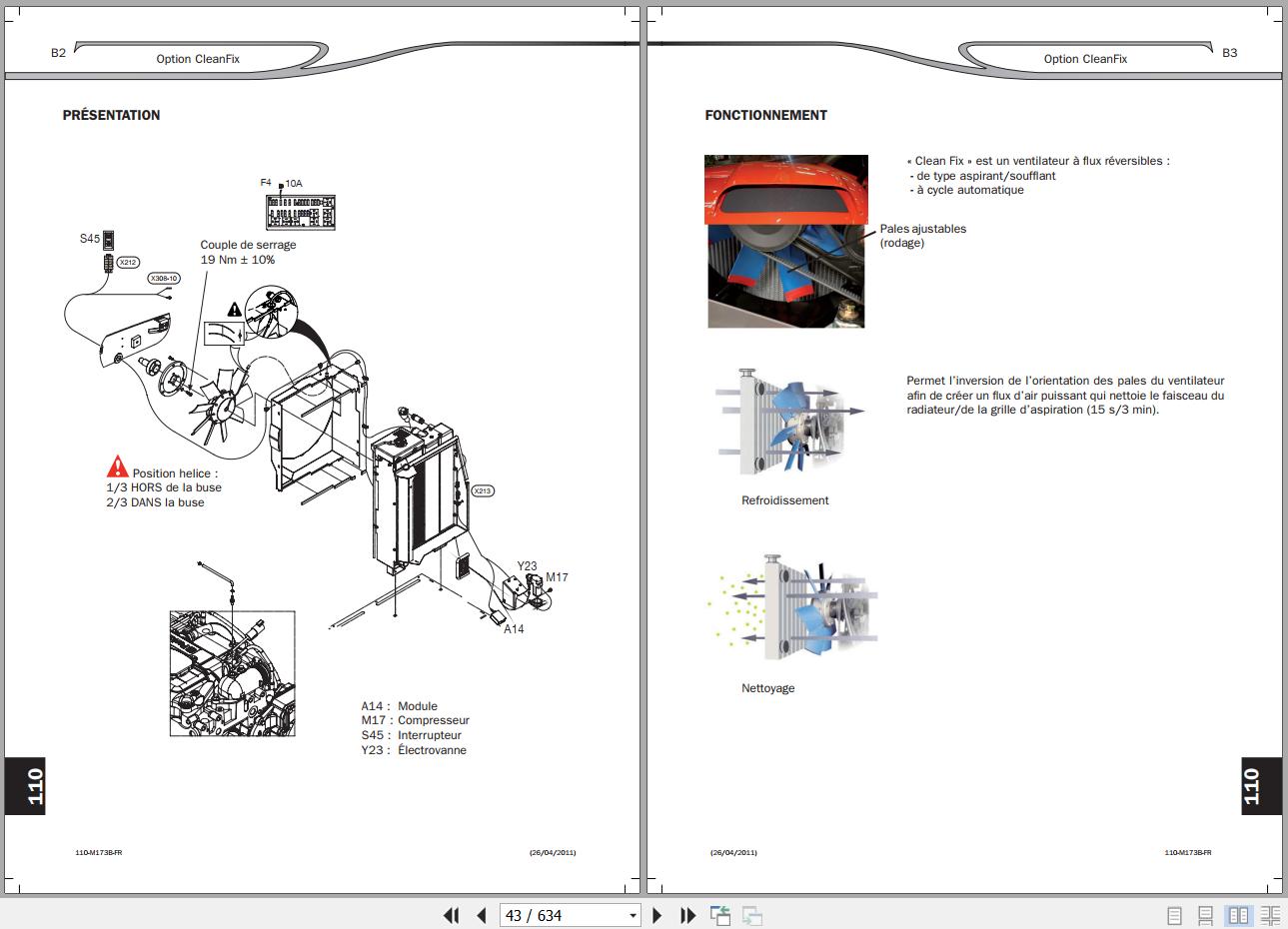Click the Refroidissement fan illustration

point(789,421)
